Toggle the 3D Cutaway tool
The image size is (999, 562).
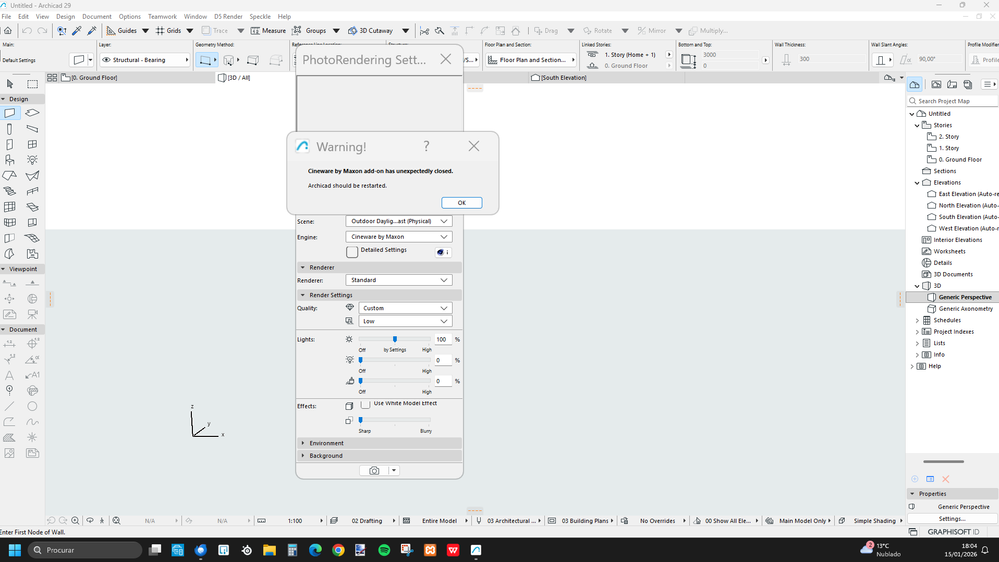tap(370, 31)
